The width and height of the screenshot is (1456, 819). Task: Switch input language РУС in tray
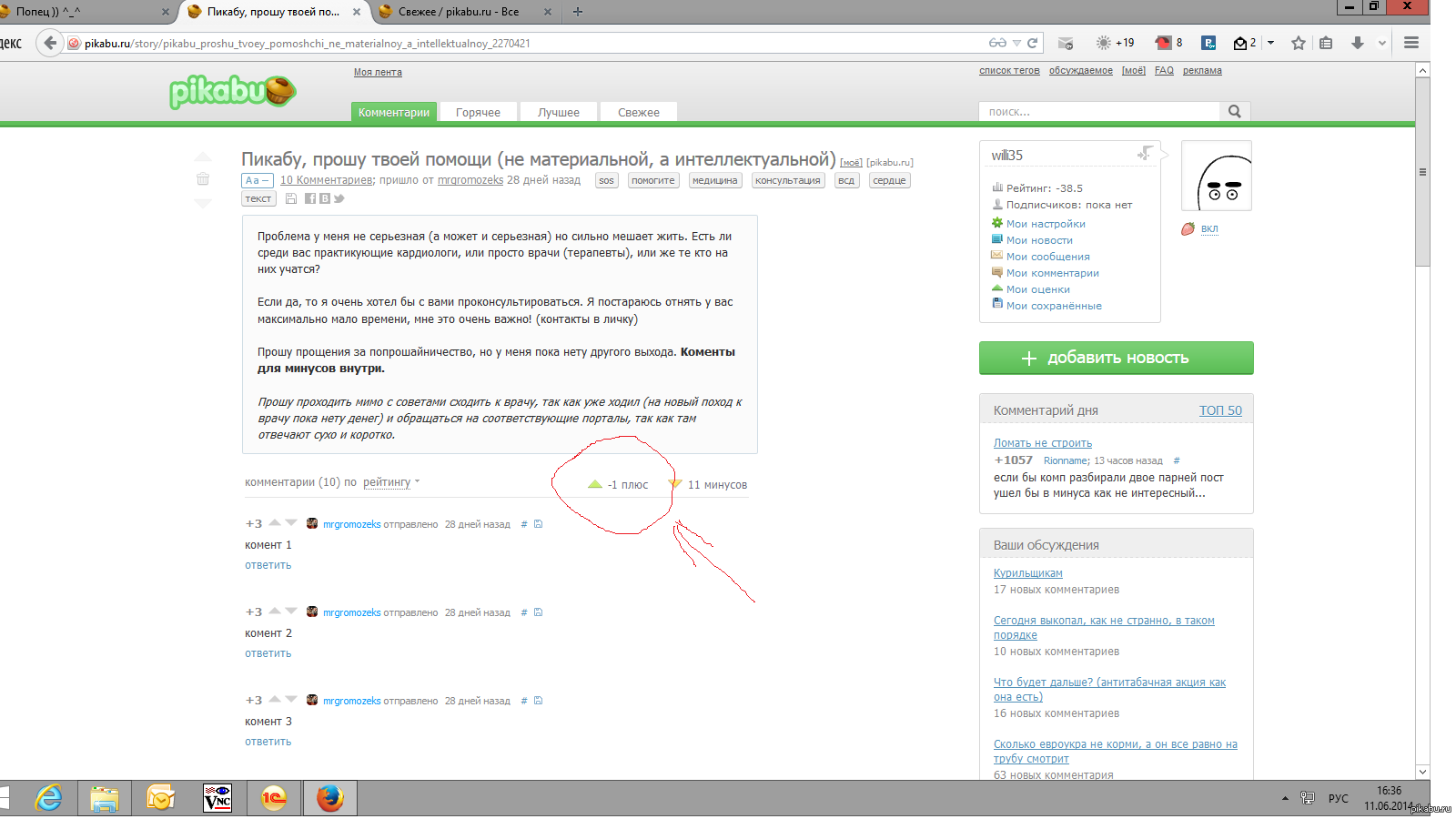point(1338,798)
